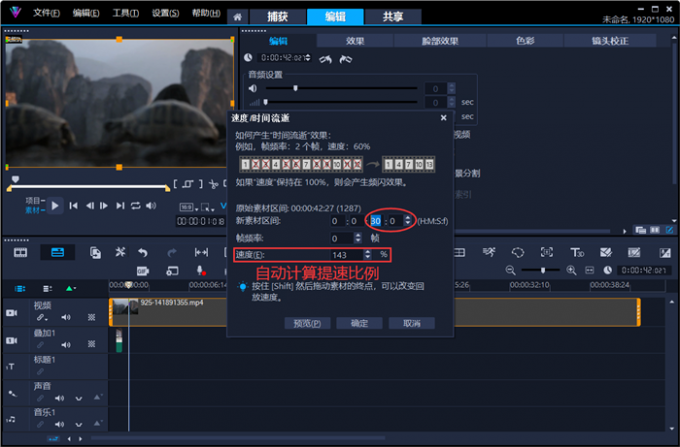The image size is (680, 447).
Task: Click the home tab icon
Action: pyautogui.click(x=237, y=17)
